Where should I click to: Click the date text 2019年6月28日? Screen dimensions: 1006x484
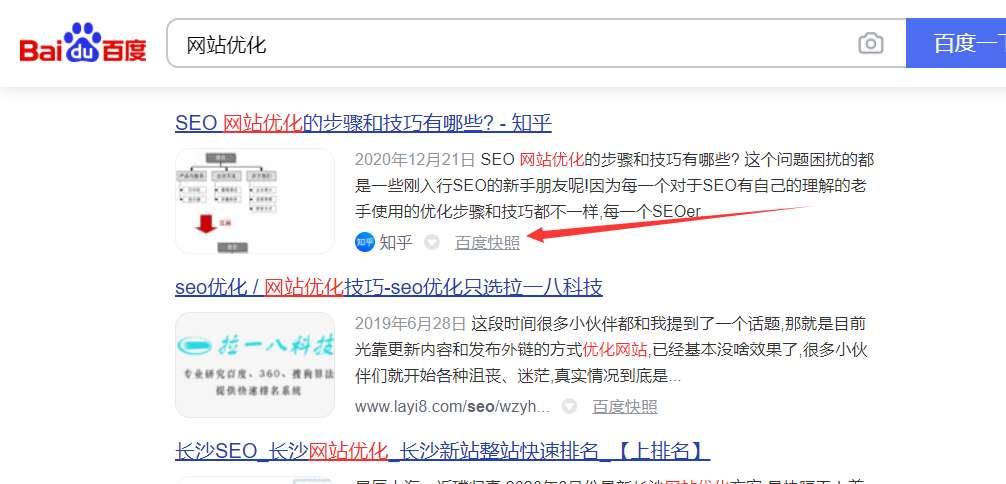point(410,322)
